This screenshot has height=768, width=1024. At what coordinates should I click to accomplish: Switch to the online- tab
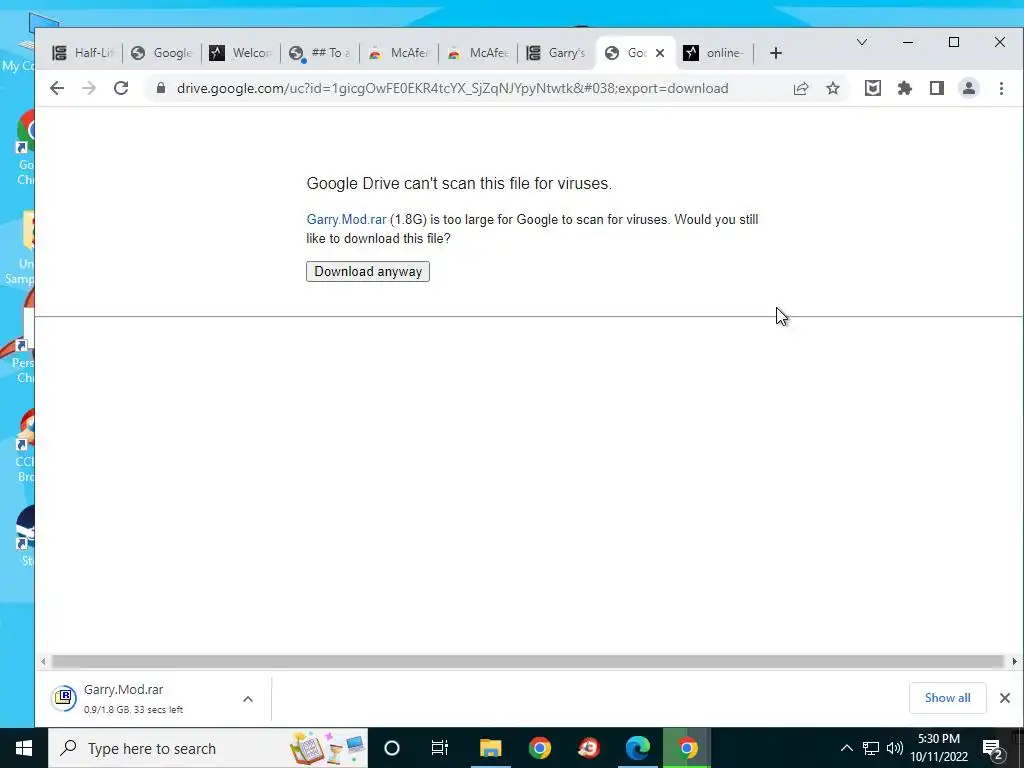(x=714, y=53)
